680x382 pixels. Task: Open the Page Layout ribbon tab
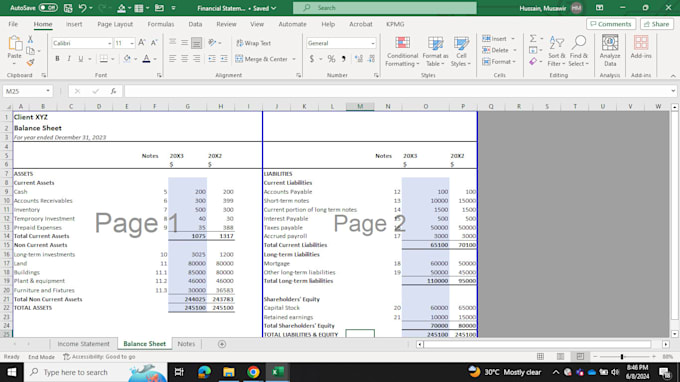pyautogui.click(x=115, y=24)
